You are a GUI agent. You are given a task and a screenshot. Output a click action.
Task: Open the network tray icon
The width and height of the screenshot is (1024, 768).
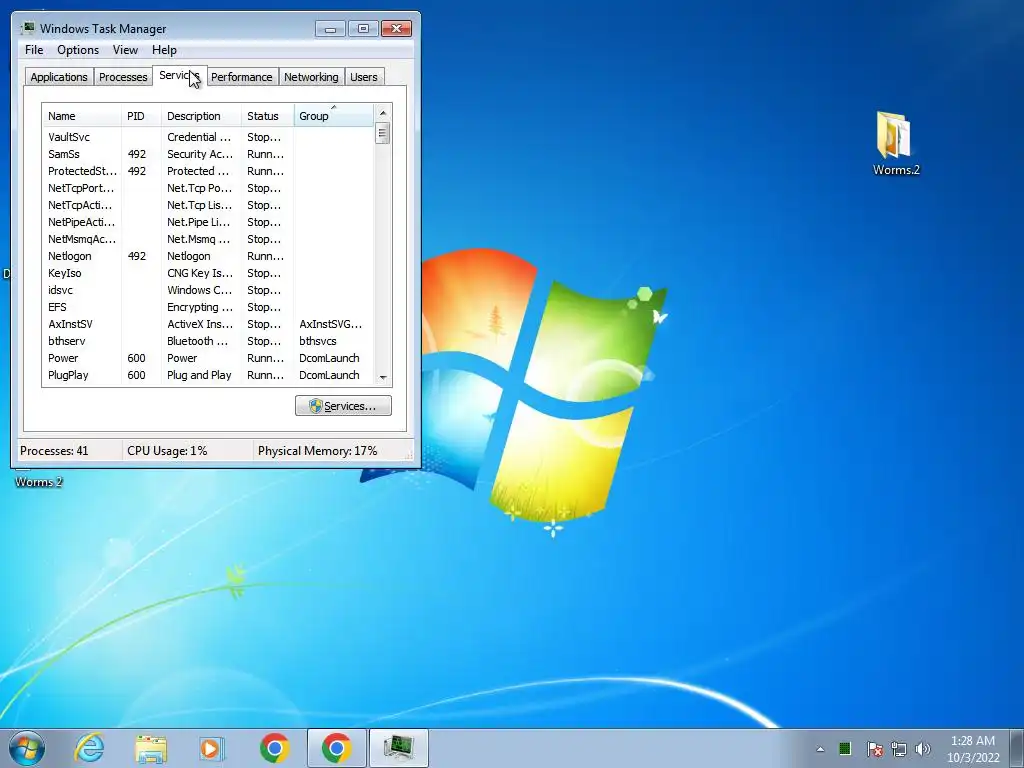click(x=899, y=749)
